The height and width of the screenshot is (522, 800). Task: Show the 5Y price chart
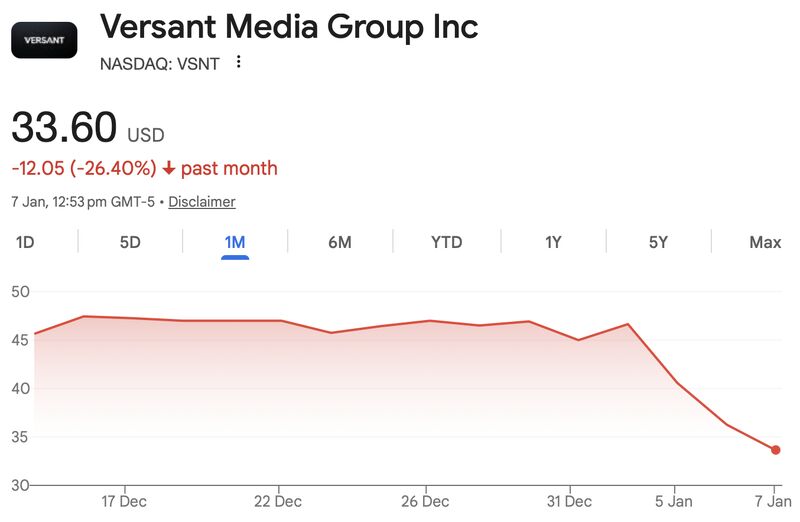point(657,242)
